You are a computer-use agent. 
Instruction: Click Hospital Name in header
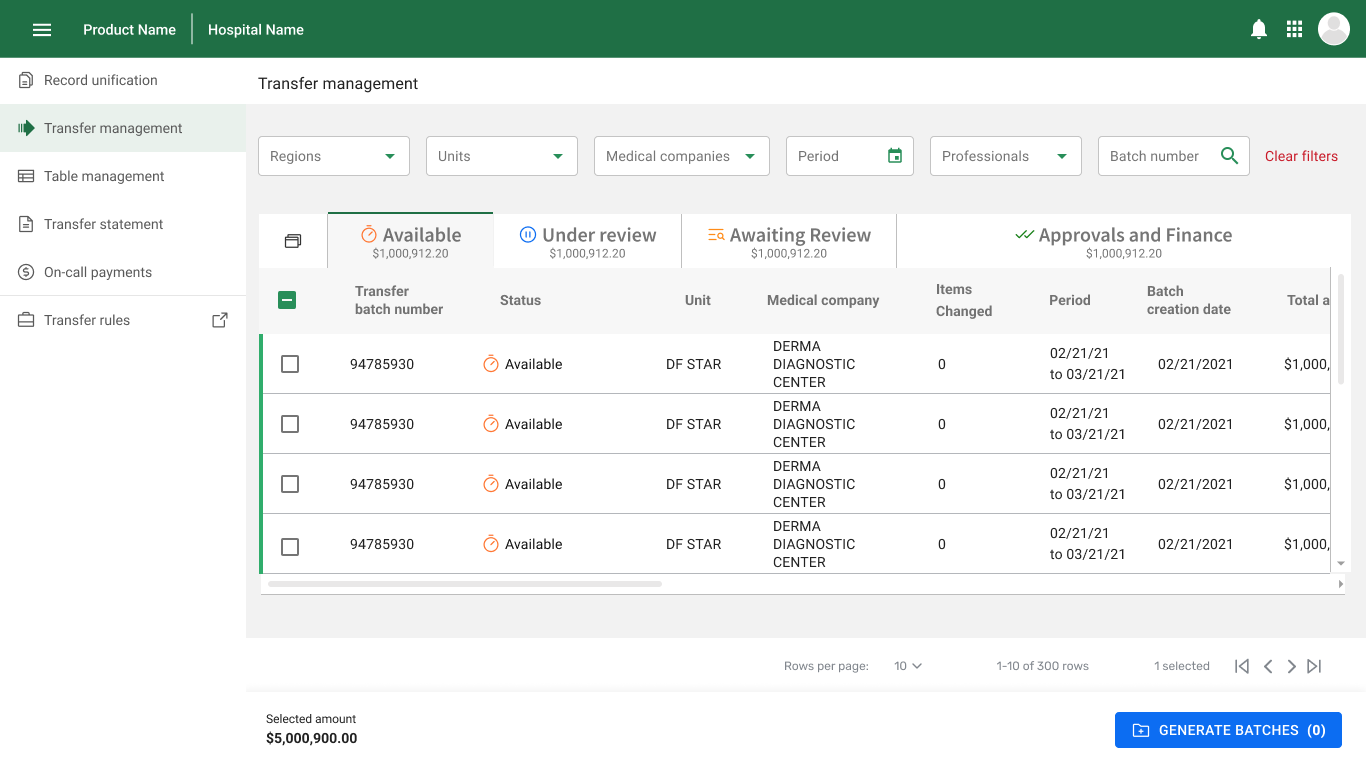pyautogui.click(x=256, y=30)
